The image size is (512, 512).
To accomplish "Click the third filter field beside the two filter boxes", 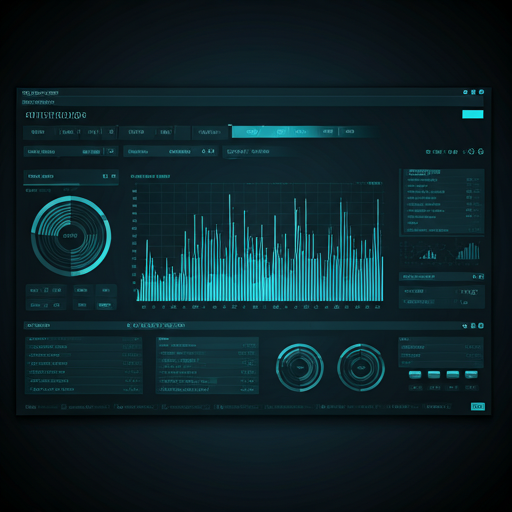I will click(x=255, y=152).
